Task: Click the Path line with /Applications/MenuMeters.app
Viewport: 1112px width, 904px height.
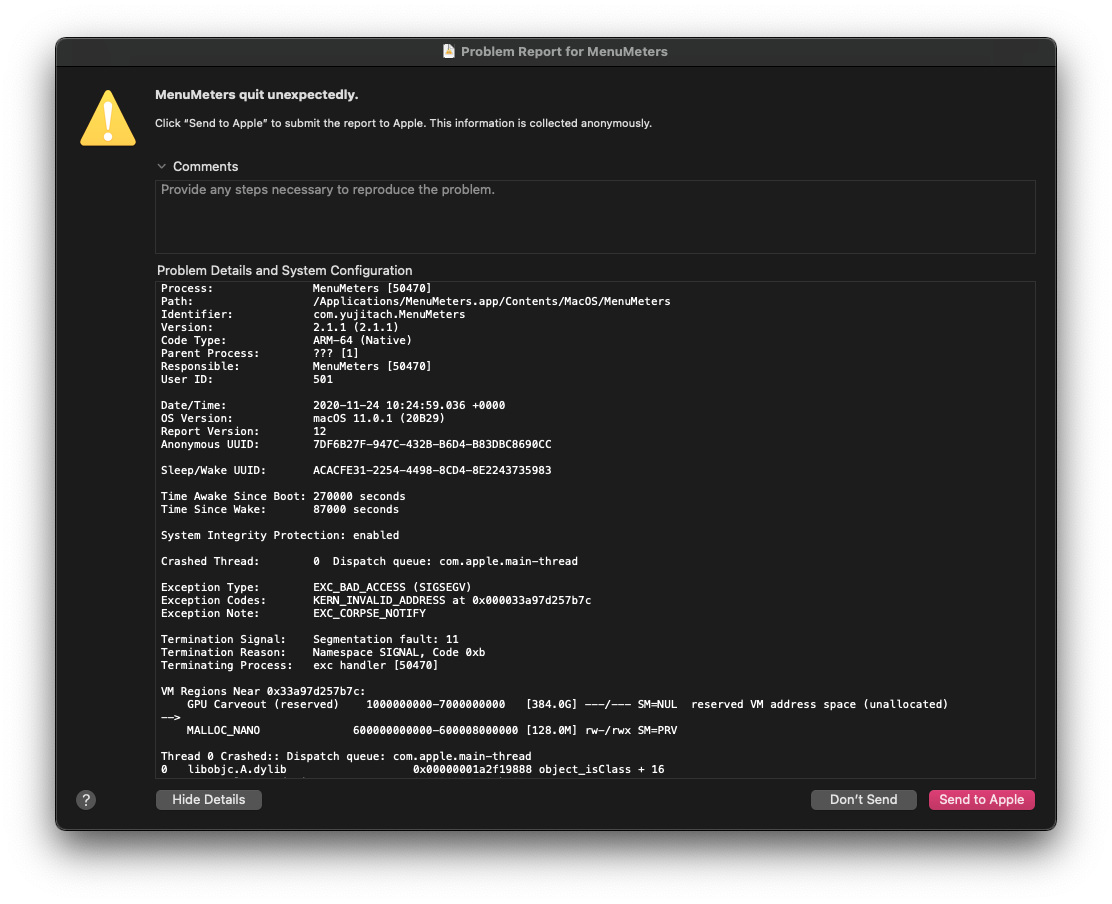Action: (x=416, y=301)
